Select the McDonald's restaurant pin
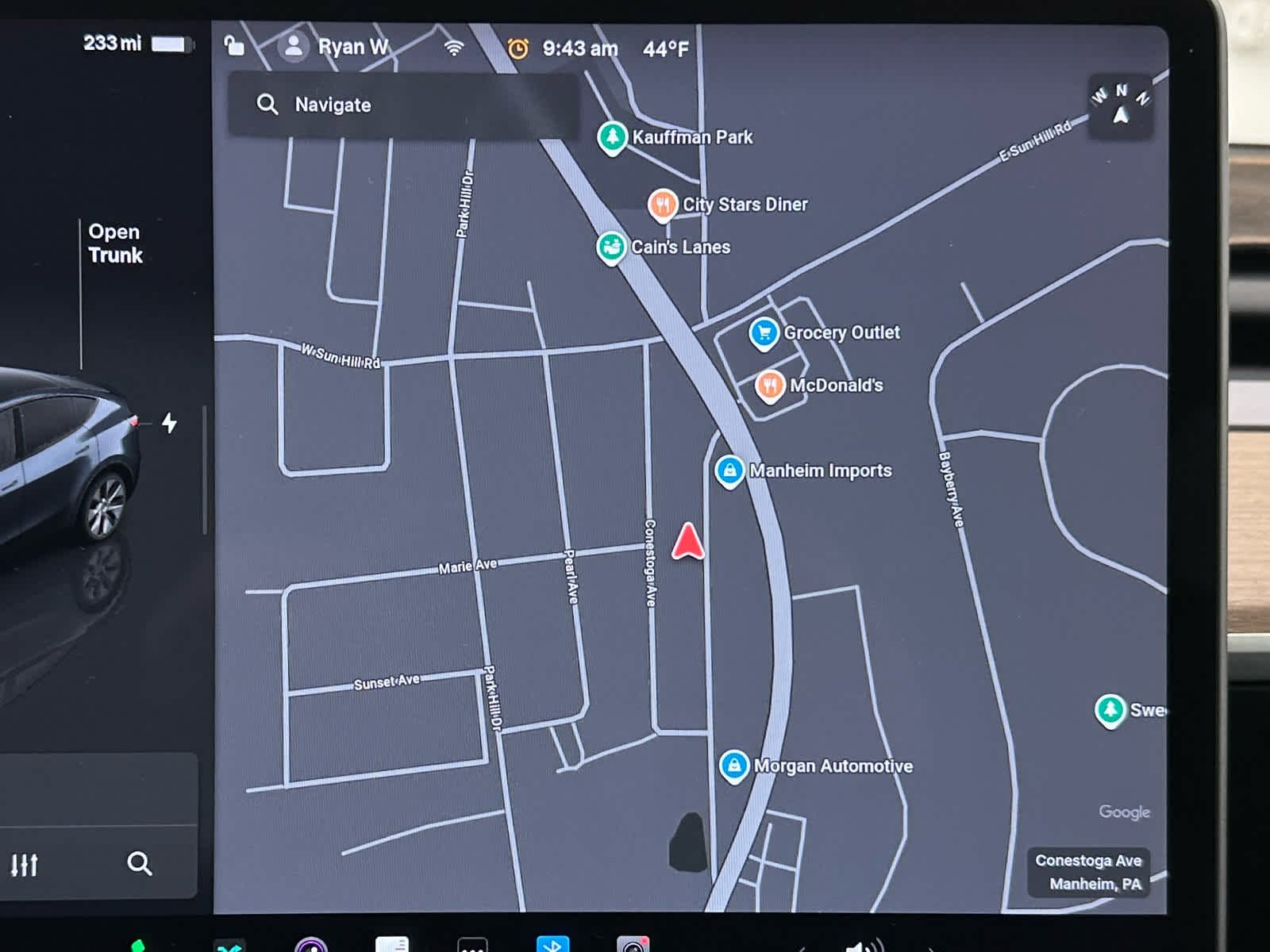Screen dimensions: 1270x952 point(769,386)
